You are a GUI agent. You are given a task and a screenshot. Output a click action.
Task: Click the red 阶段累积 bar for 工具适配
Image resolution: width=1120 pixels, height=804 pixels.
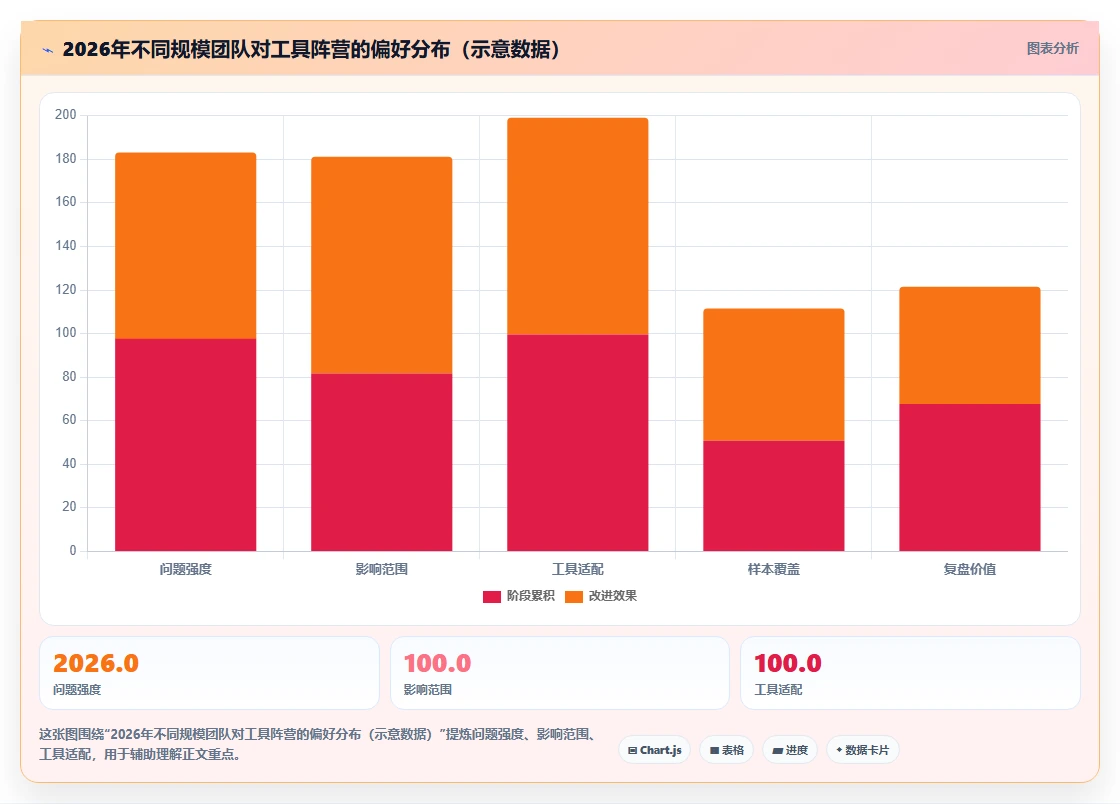point(578,443)
